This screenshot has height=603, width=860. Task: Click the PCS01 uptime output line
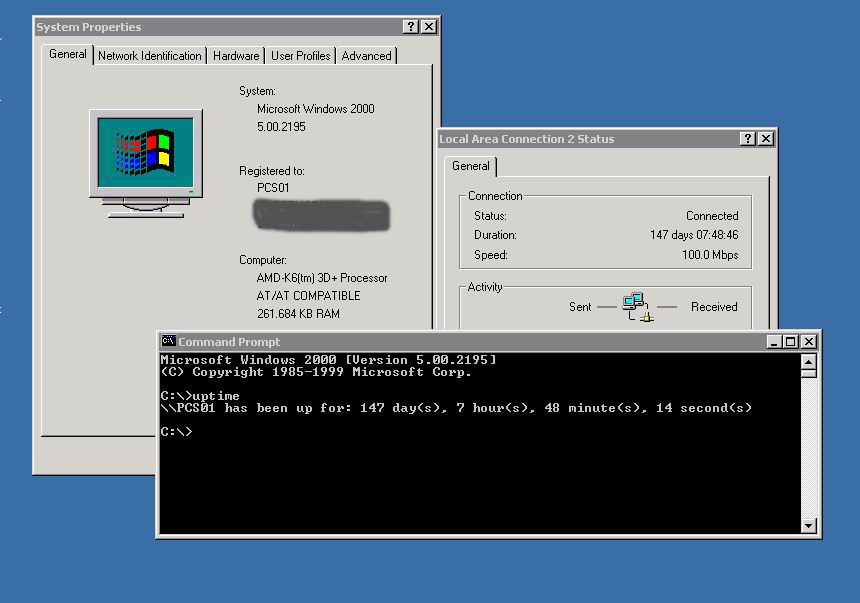click(456, 408)
